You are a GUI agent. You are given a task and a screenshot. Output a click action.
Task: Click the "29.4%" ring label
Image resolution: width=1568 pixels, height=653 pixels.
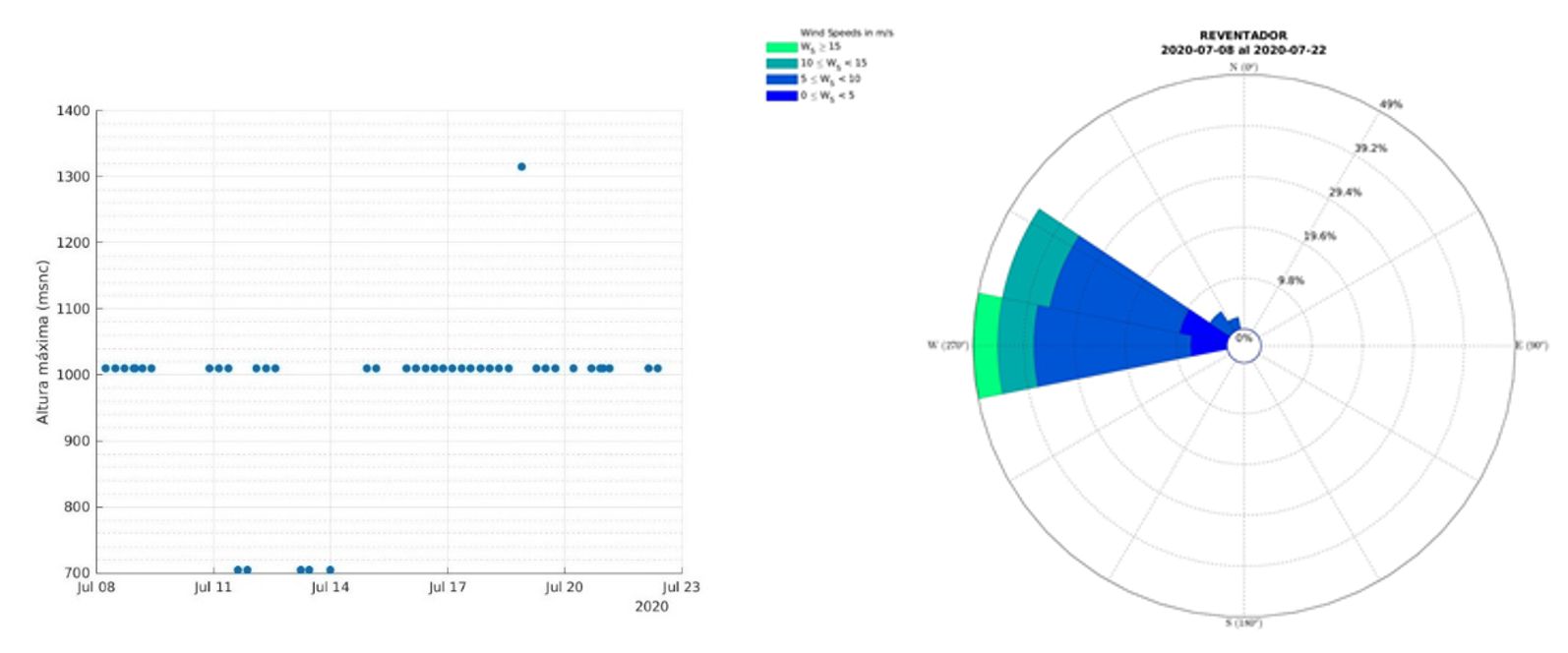click(x=1345, y=193)
